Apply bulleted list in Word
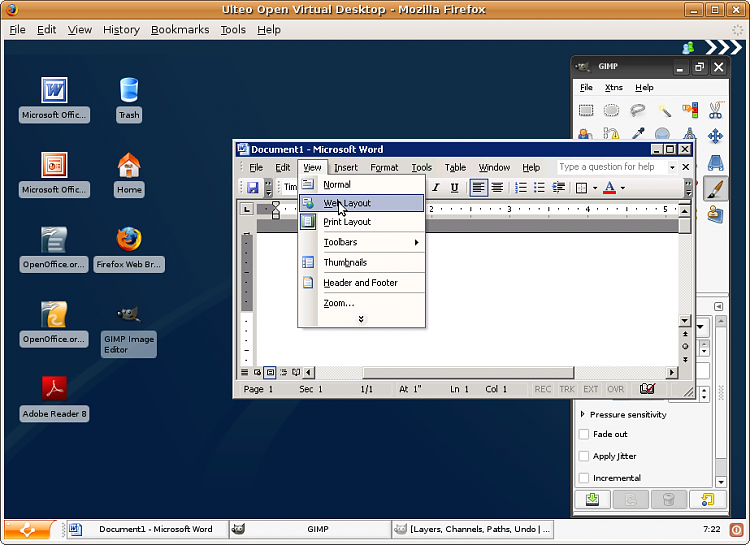750x545 pixels. pos(539,188)
